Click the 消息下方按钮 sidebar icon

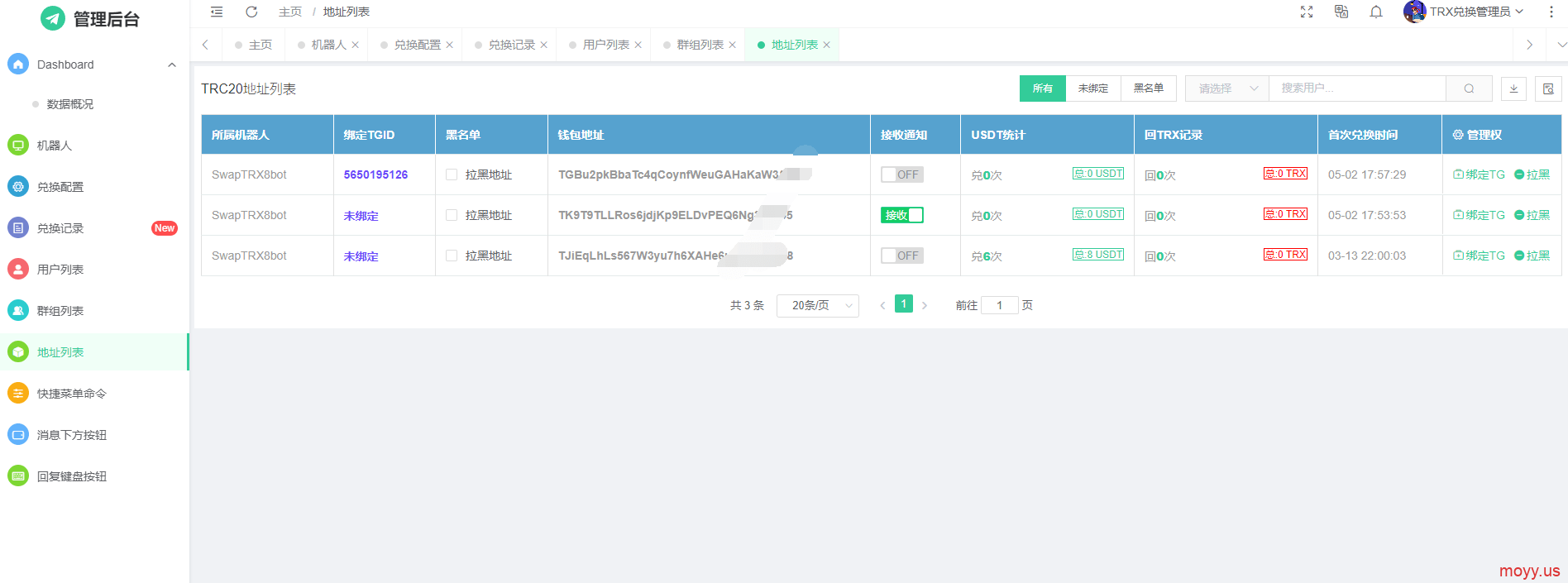coord(18,434)
